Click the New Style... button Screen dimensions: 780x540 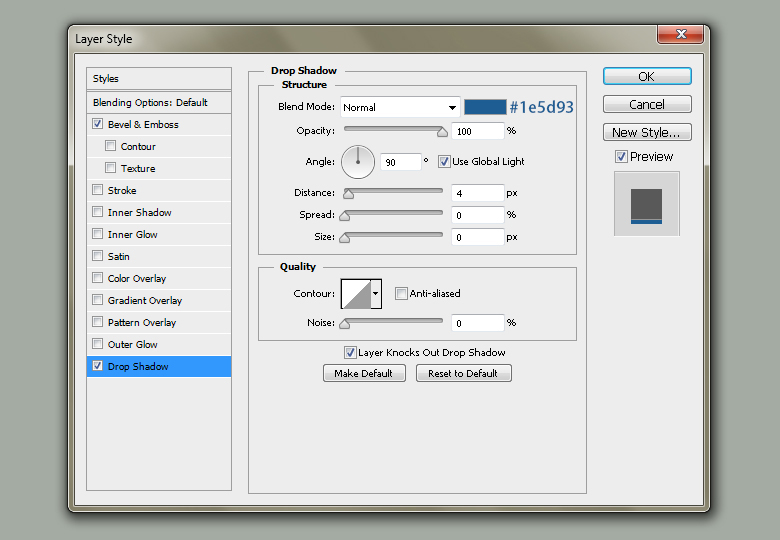coord(646,132)
